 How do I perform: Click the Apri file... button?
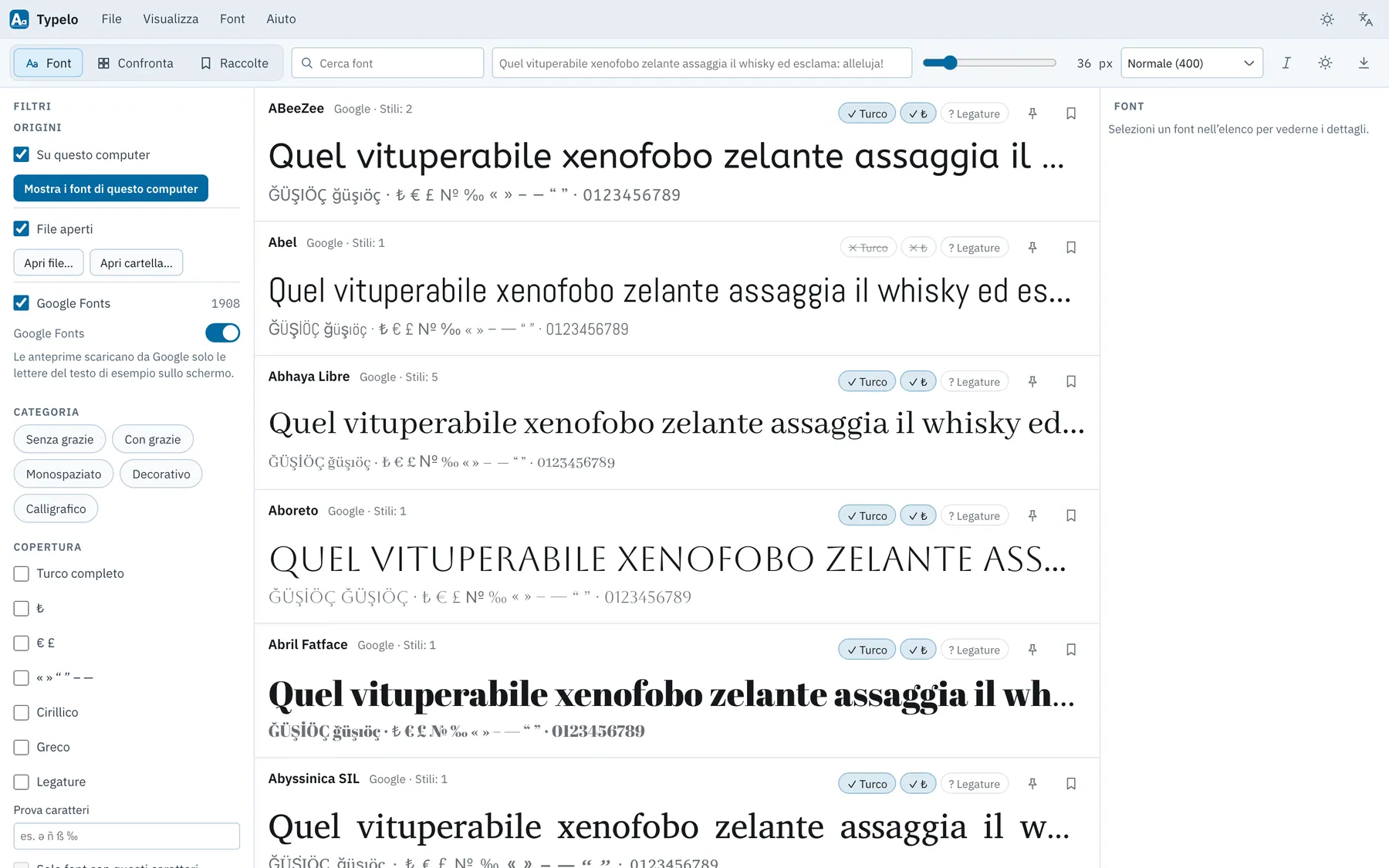coord(49,263)
